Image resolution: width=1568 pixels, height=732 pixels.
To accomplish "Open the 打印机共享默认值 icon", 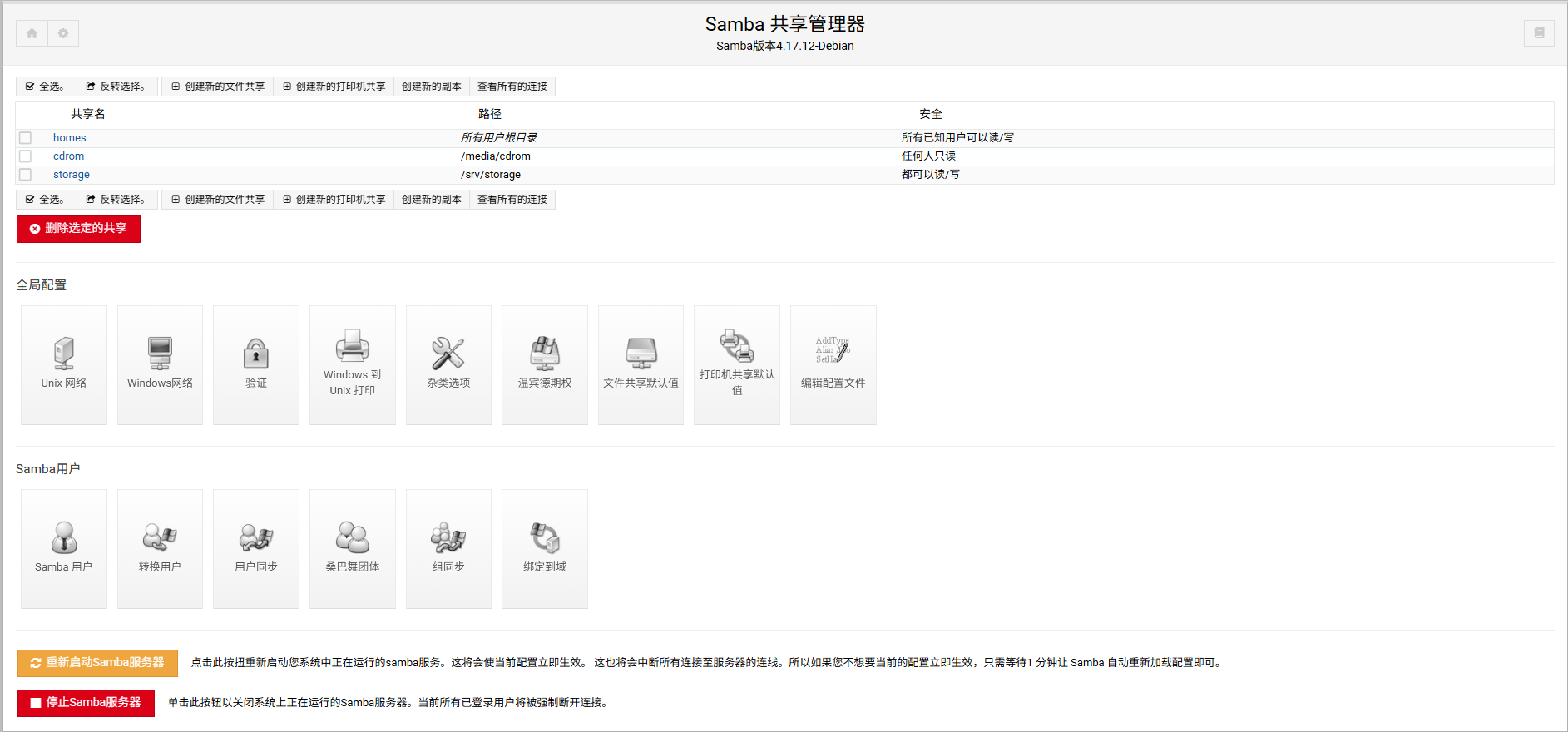I will 737,365.
